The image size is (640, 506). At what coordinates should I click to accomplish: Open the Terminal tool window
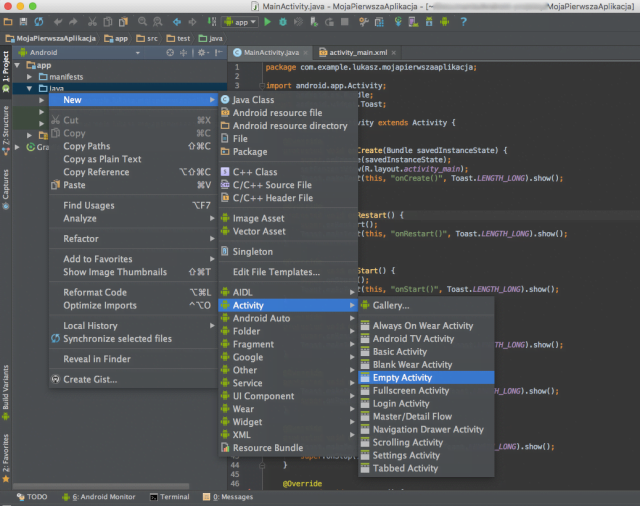click(x=169, y=496)
